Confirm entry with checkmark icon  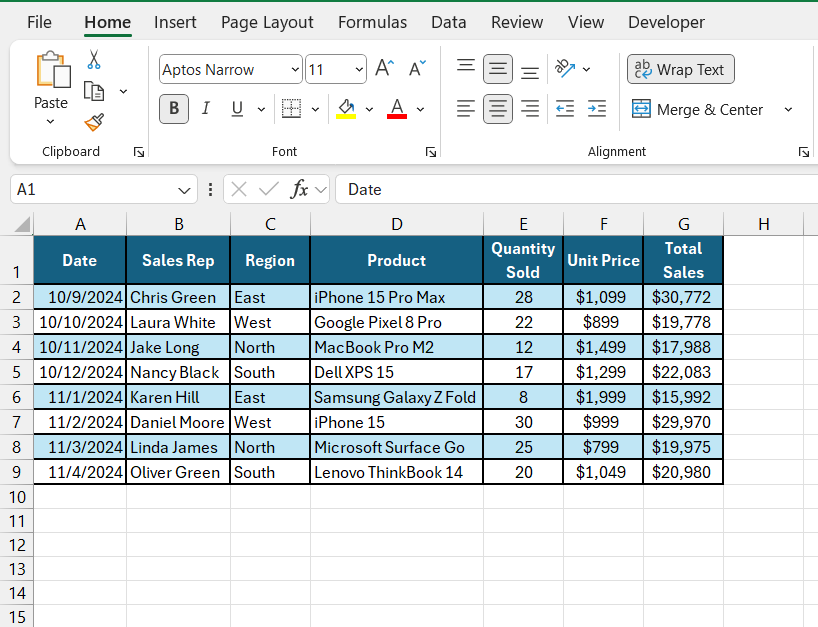pos(269,189)
